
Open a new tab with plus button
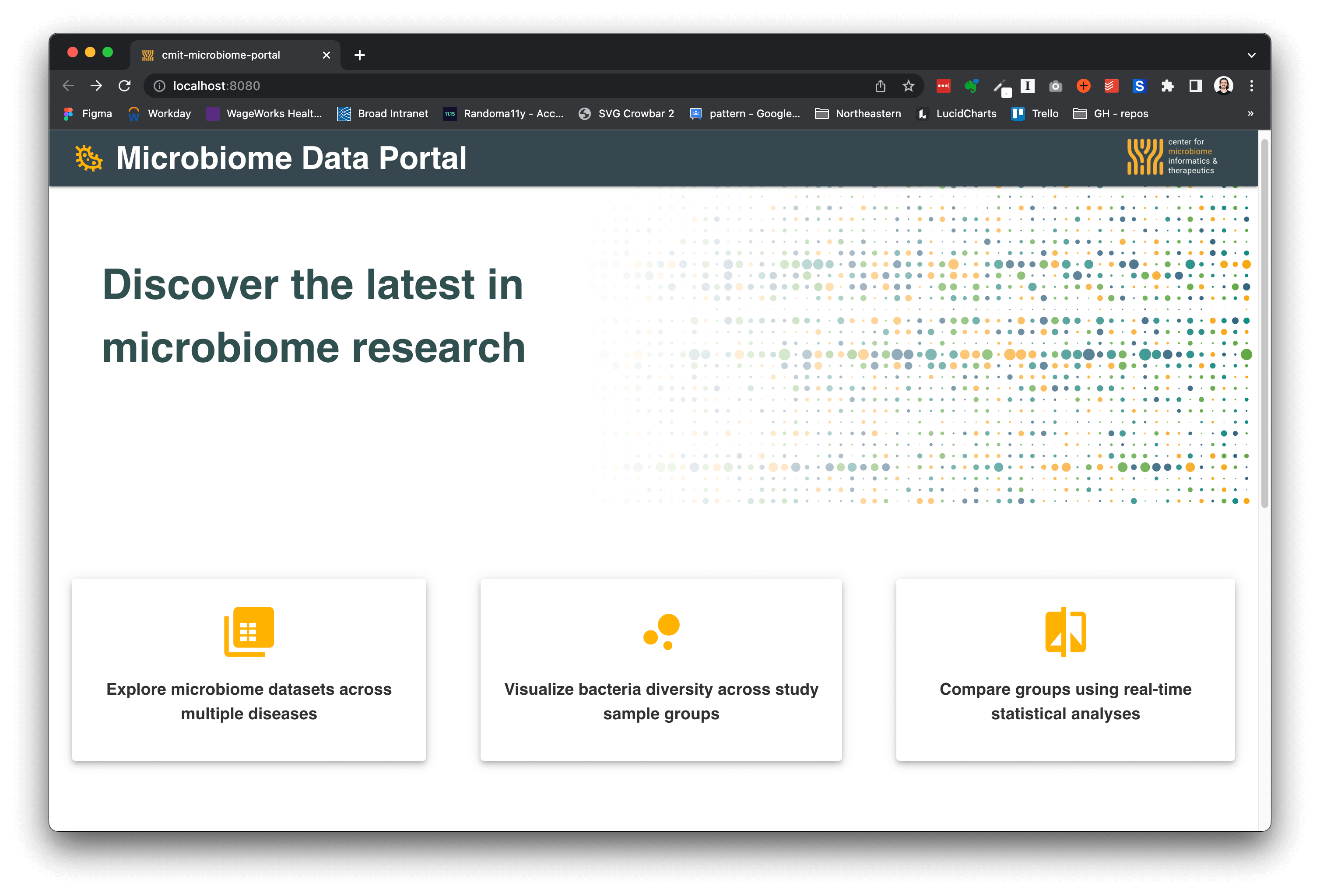[359, 55]
